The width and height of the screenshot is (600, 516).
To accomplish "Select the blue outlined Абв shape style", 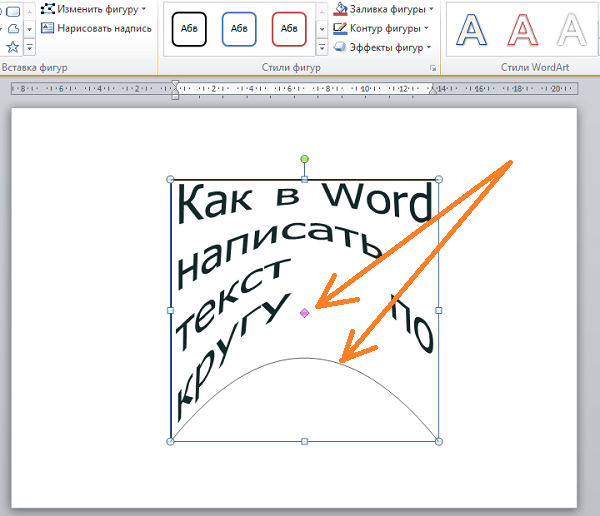I will (239, 30).
